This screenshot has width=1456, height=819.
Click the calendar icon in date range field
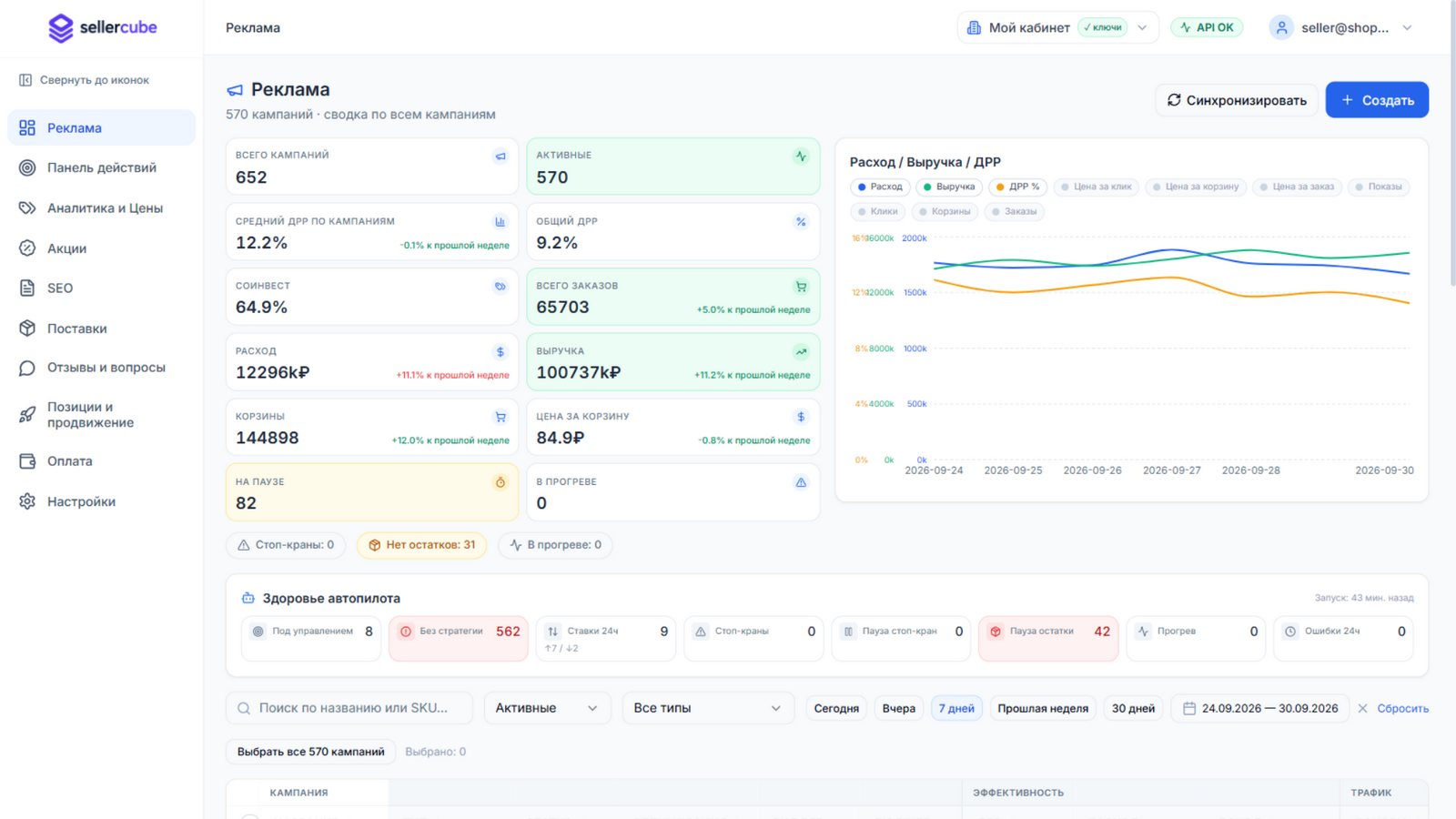tap(1188, 708)
